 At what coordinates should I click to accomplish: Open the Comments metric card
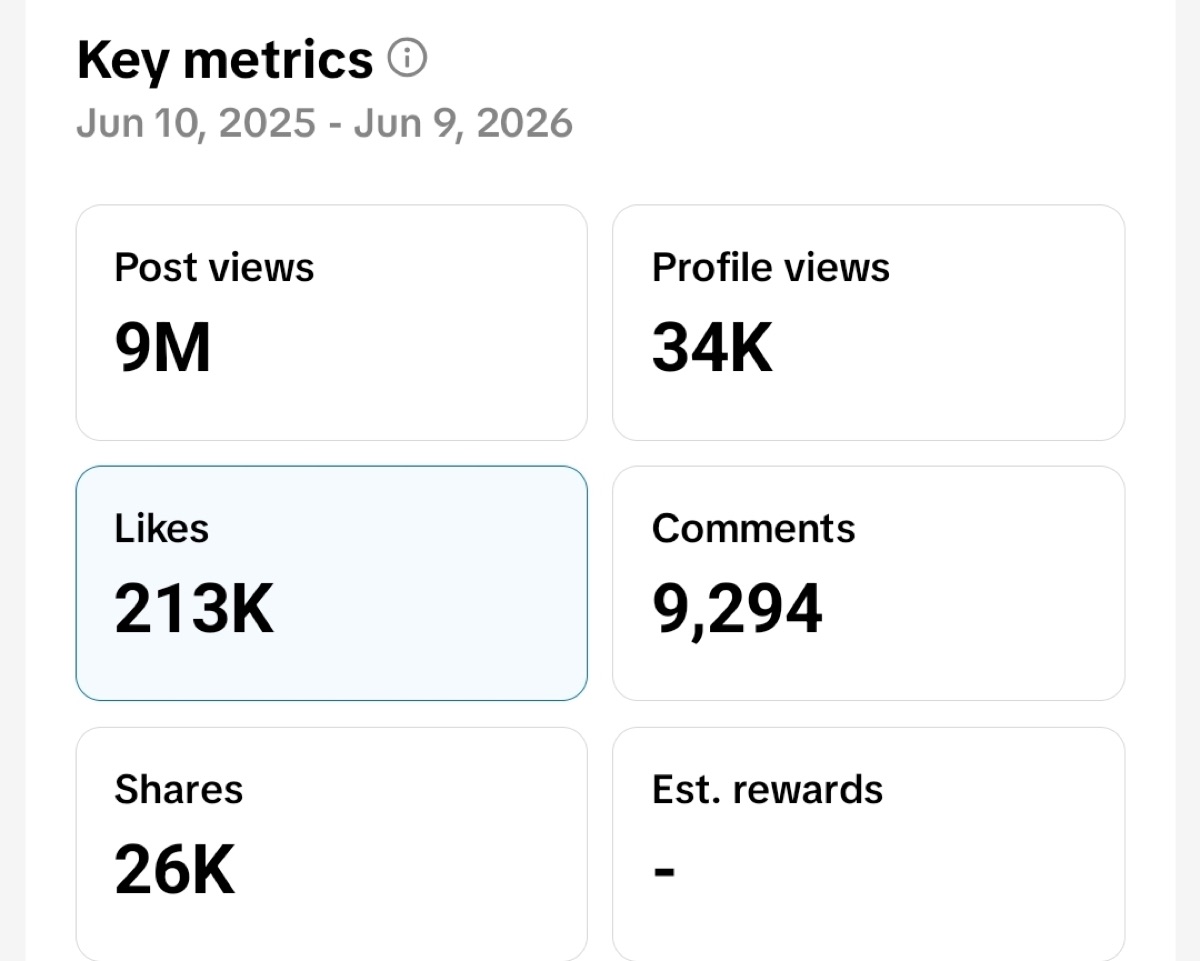[x=868, y=583]
